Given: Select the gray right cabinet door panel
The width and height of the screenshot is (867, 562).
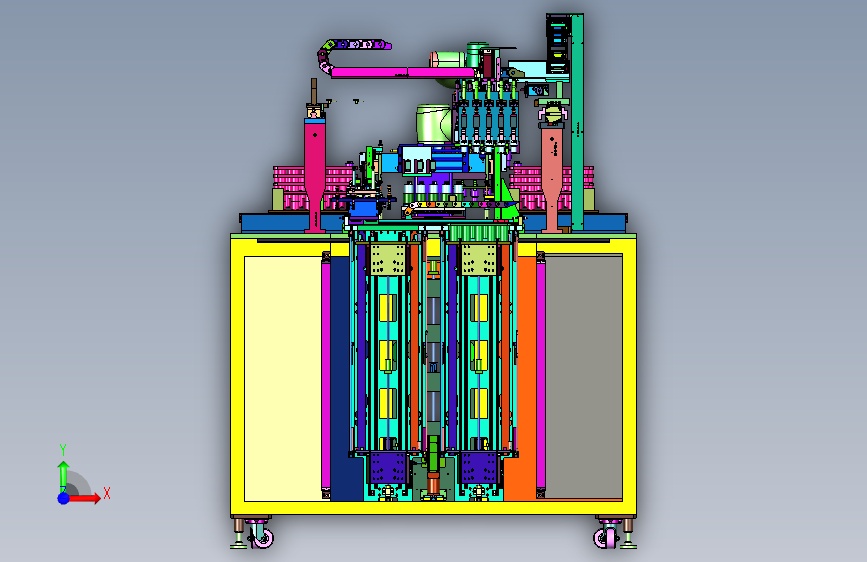Looking at the screenshot, I should pos(584,377).
